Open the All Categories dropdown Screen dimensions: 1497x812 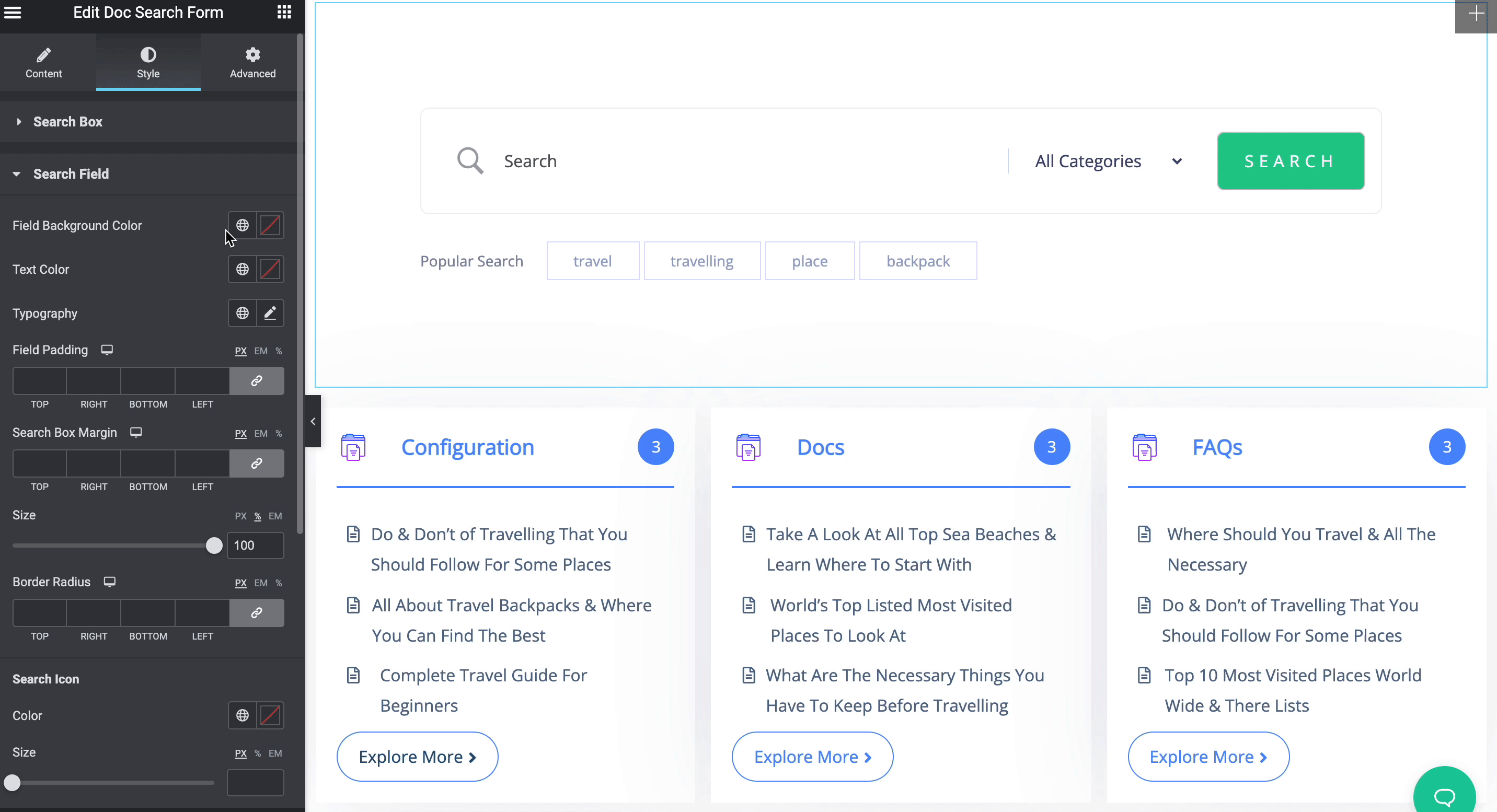[1108, 161]
